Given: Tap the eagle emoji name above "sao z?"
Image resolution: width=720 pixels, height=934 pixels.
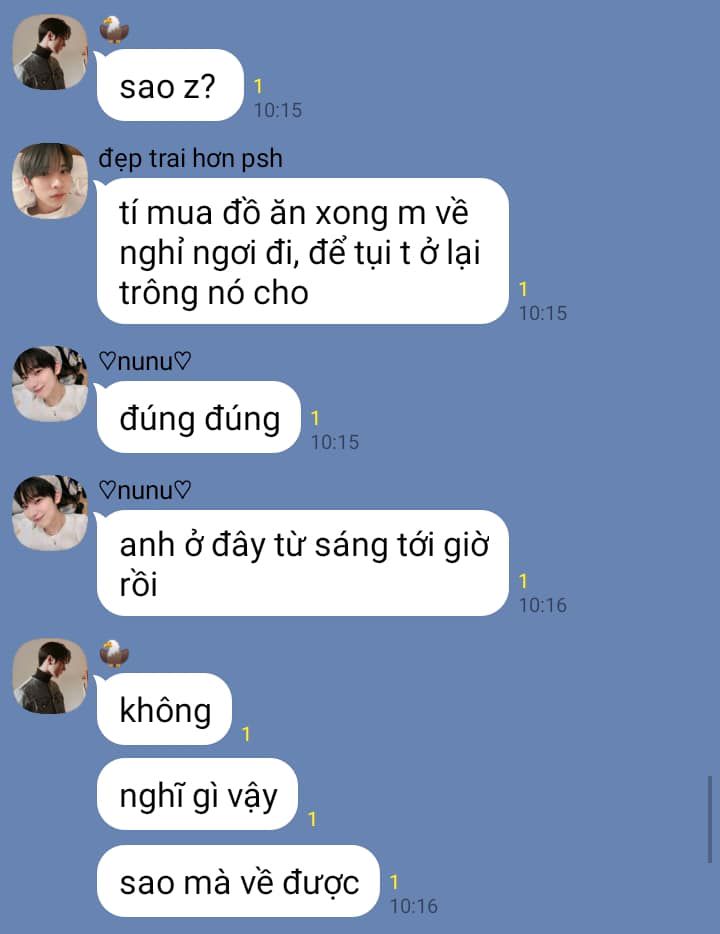Looking at the screenshot, I should point(114,29).
